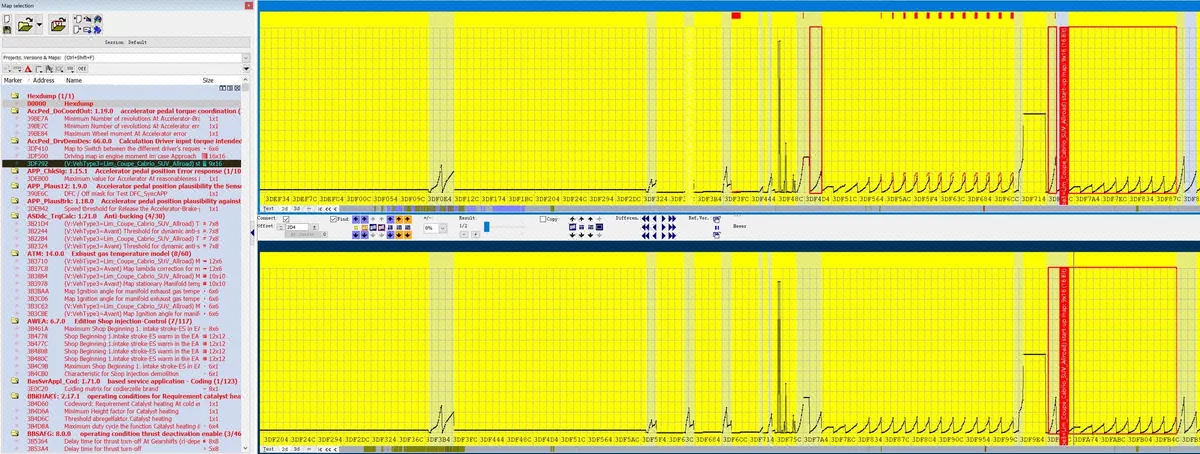Open the filter options dropdown arrow at right of filter bar
Screen dimensions: 1200x454
[x=245, y=69]
